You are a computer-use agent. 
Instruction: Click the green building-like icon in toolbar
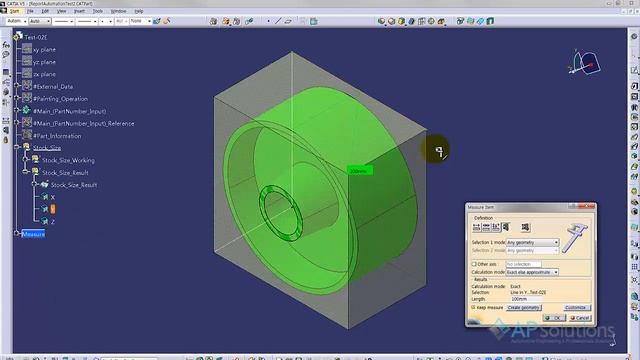pyautogui.click(x=490, y=21)
